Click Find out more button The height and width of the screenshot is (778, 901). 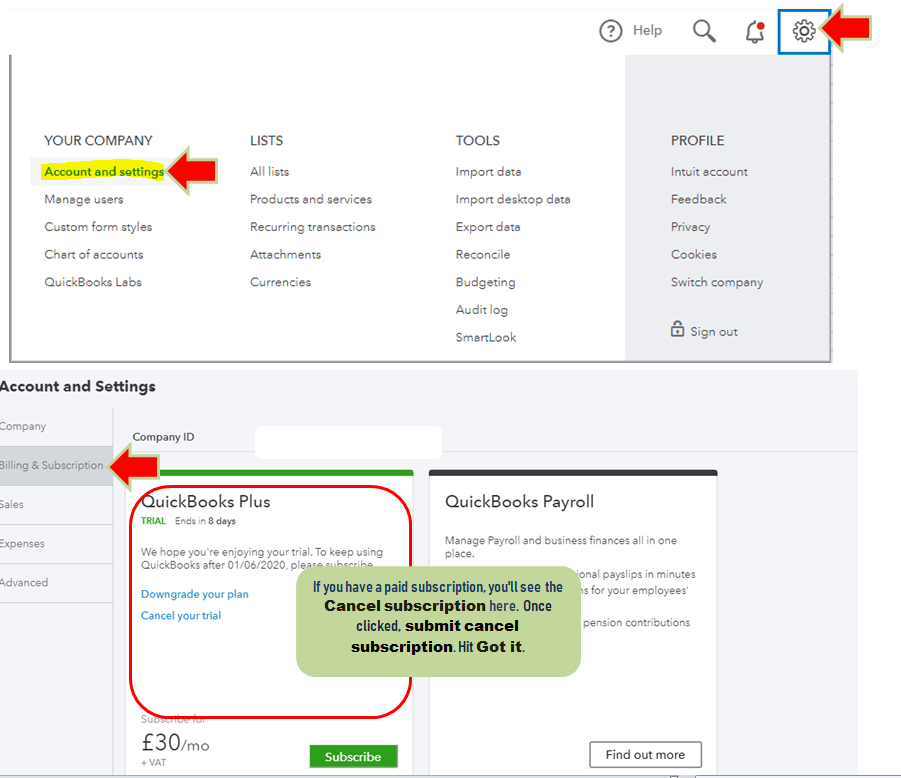click(x=645, y=754)
